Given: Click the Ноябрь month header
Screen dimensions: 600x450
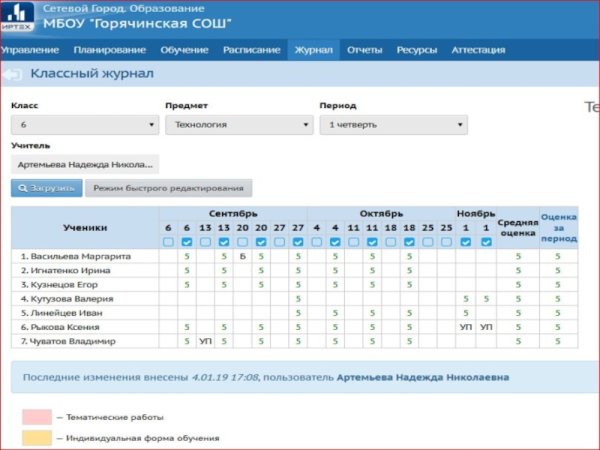Looking at the screenshot, I should click(476, 214).
